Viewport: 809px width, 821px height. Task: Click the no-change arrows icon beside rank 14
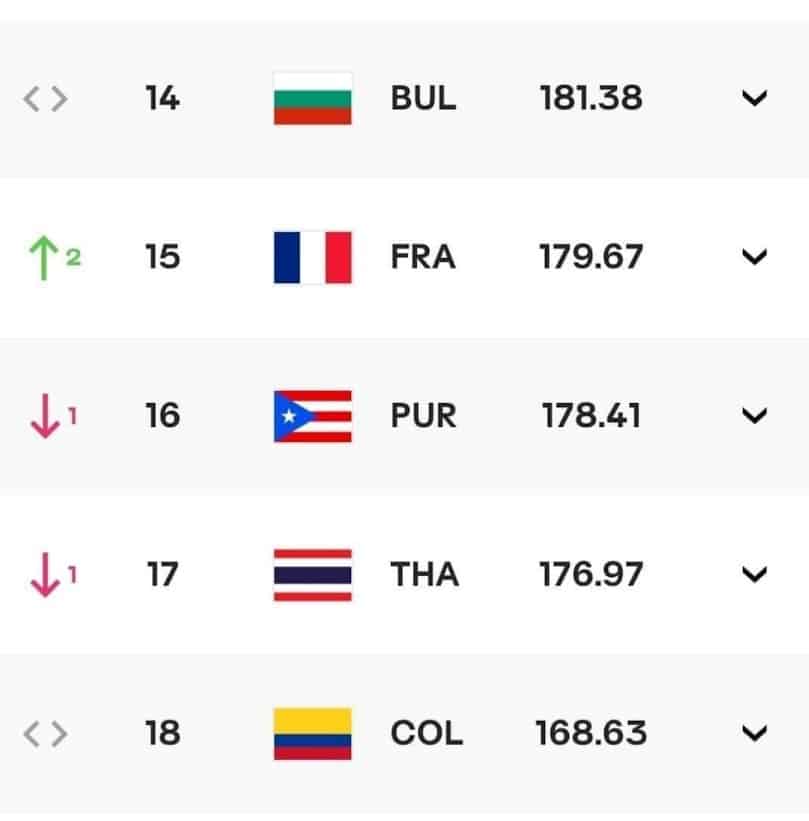[46, 98]
